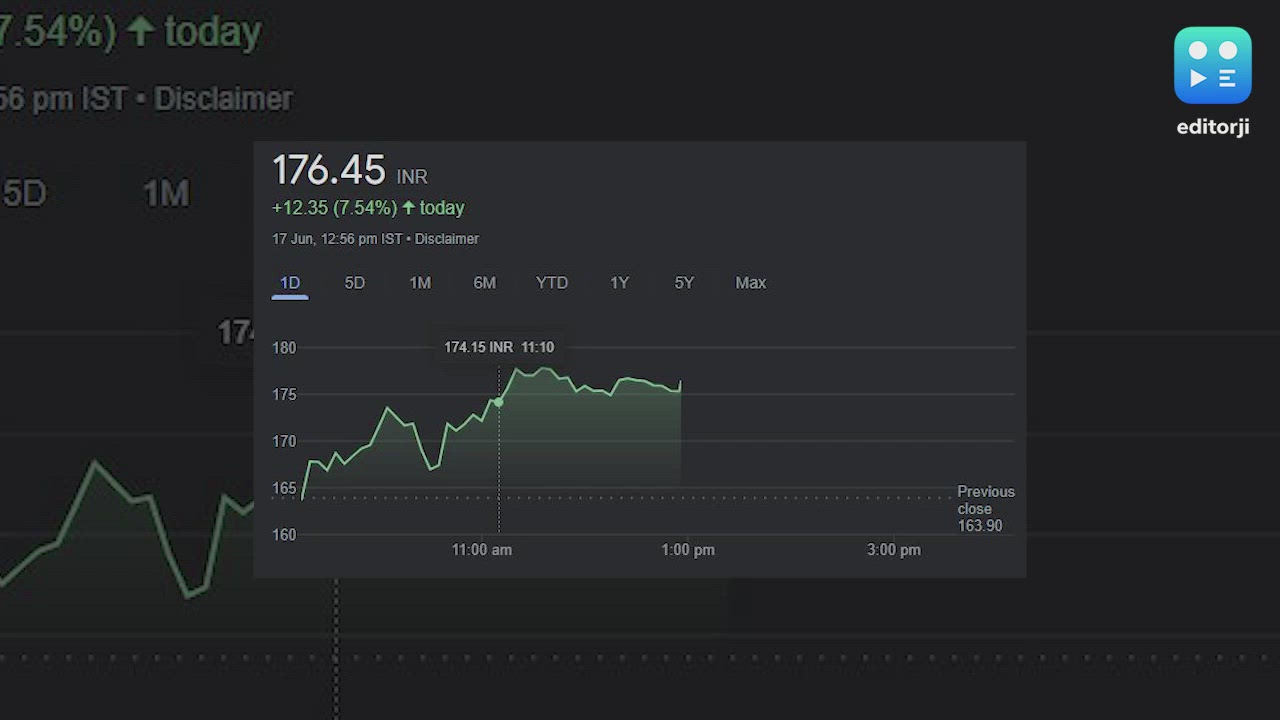Screen dimensions: 1280x720
Task: Click the green up arrow beside 'today' in card
Action: tap(408, 208)
